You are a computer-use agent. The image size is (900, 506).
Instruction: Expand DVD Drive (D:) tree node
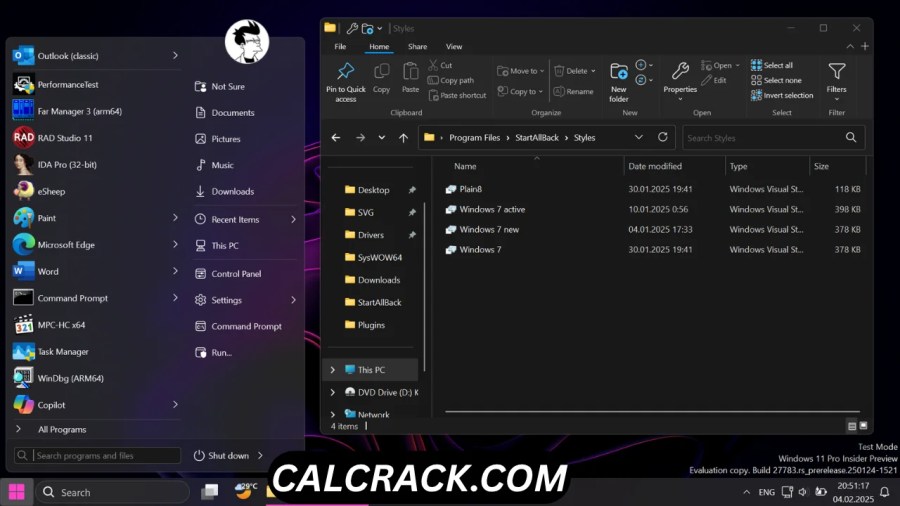click(332, 392)
